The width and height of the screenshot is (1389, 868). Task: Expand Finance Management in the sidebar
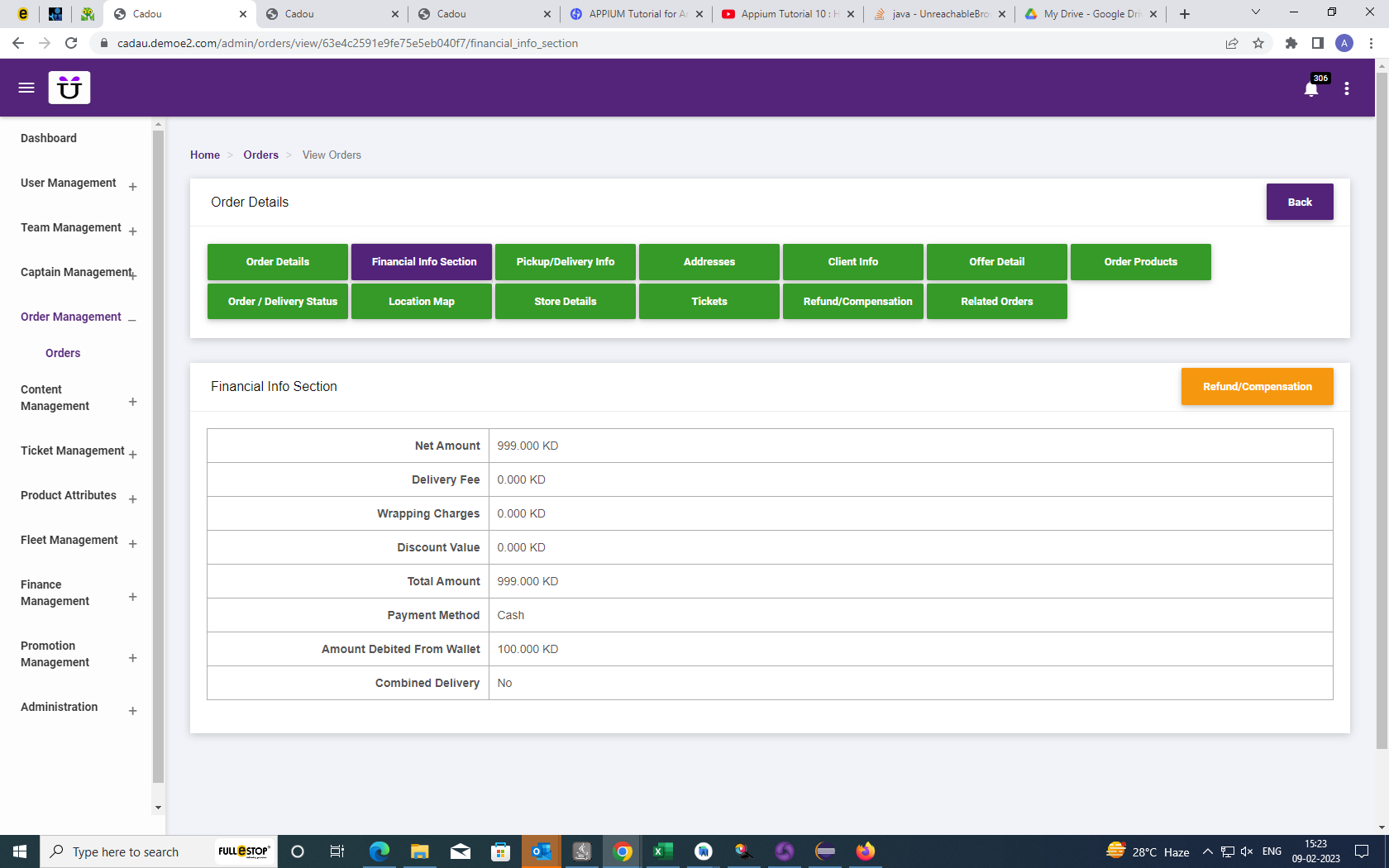pyautogui.click(x=132, y=597)
